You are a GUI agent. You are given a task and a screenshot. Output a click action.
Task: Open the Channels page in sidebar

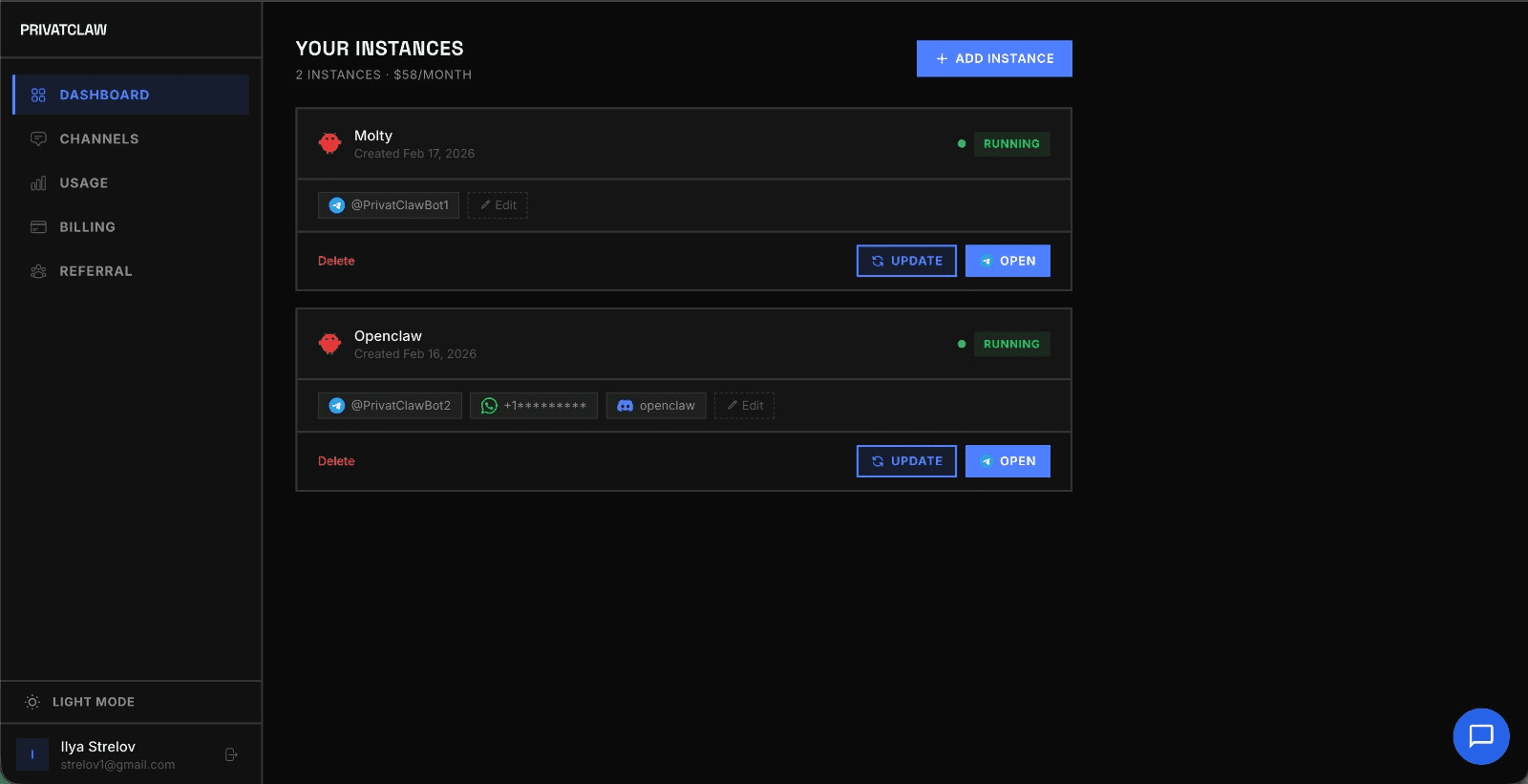pos(98,139)
